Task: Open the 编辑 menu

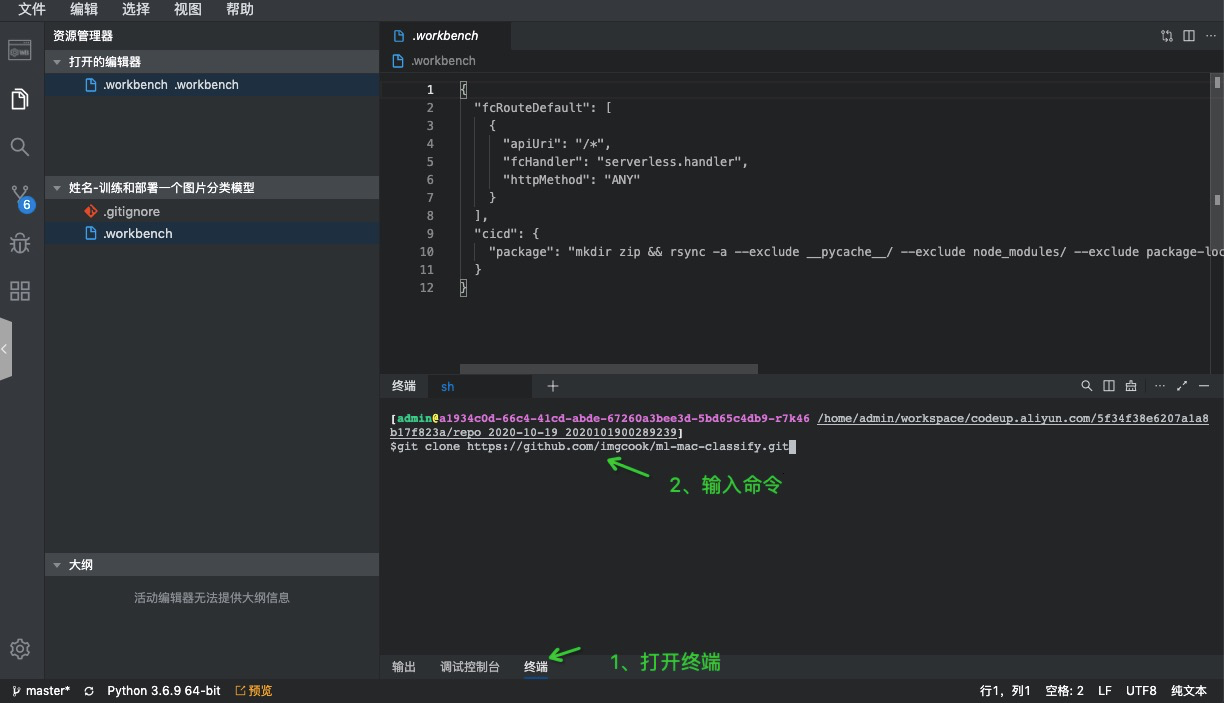Action: [x=84, y=9]
